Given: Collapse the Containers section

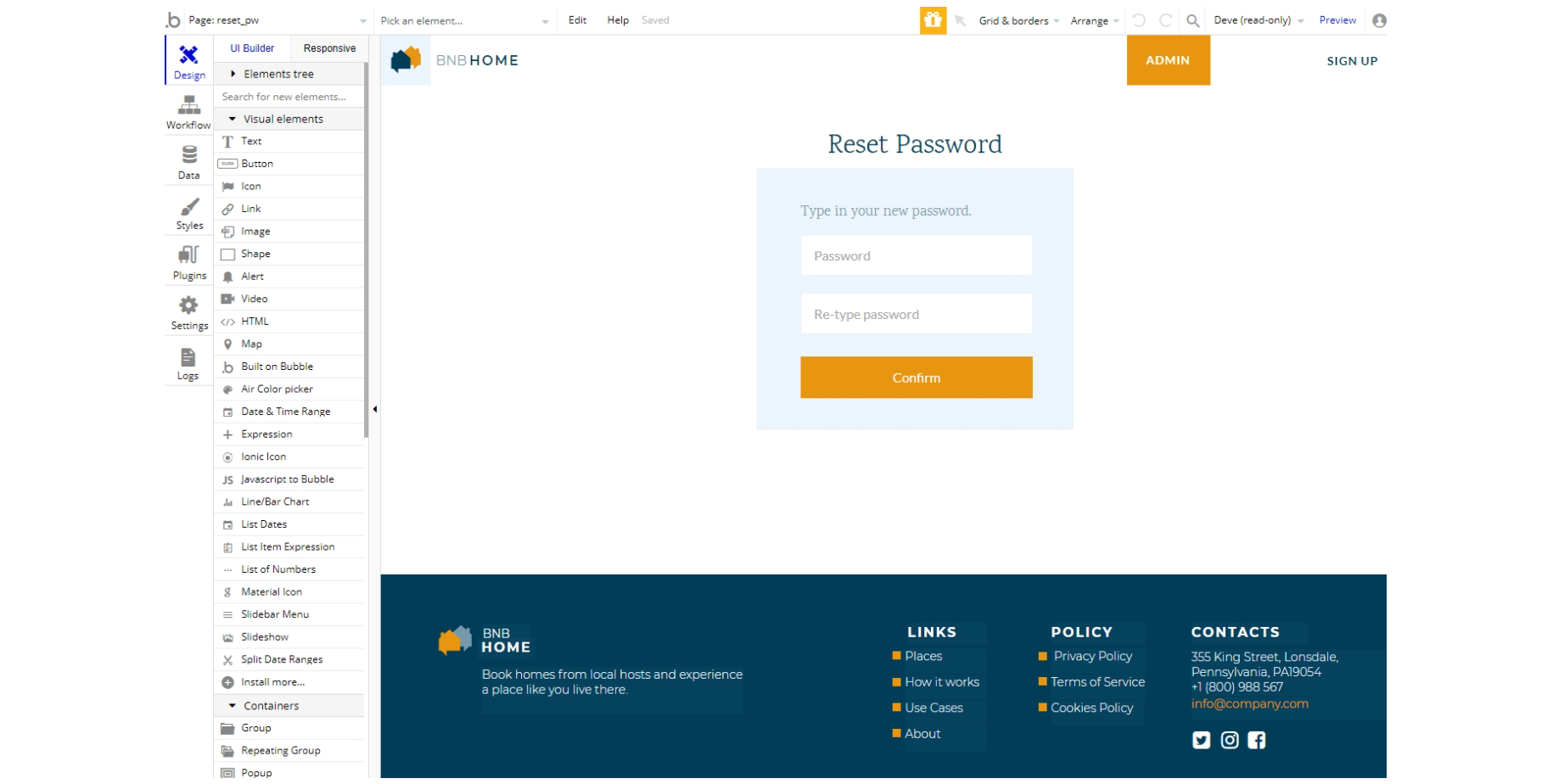Looking at the screenshot, I should [290, 706].
